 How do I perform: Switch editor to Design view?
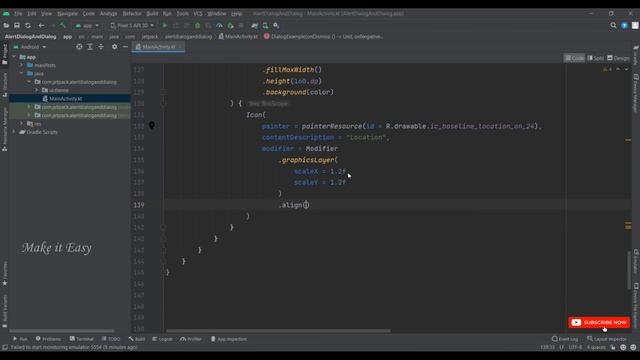click(618, 58)
